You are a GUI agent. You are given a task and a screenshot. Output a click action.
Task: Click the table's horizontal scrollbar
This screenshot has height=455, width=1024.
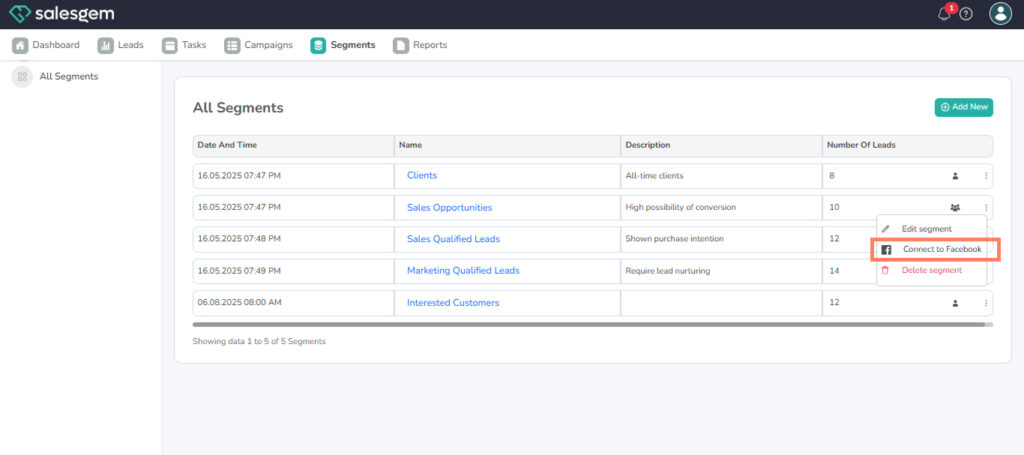[x=590, y=324]
